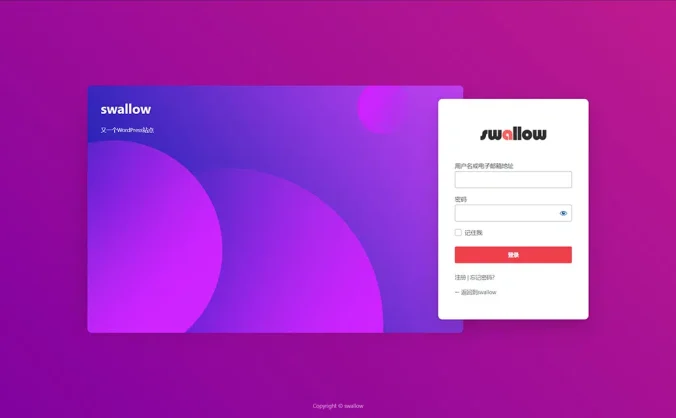Click the 用户名或电子邮箱地址 field label
The width and height of the screenshot is (676, 418).
(484, 166)
